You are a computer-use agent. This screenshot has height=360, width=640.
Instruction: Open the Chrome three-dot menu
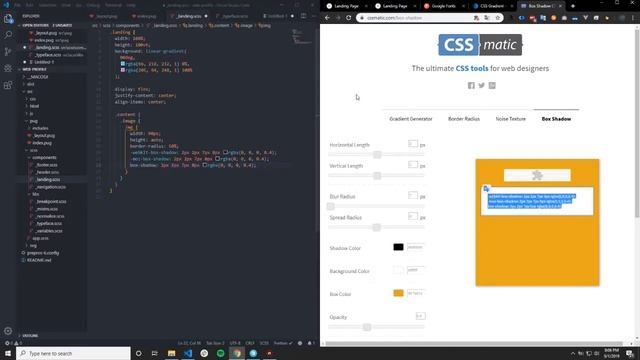point(633,18)
